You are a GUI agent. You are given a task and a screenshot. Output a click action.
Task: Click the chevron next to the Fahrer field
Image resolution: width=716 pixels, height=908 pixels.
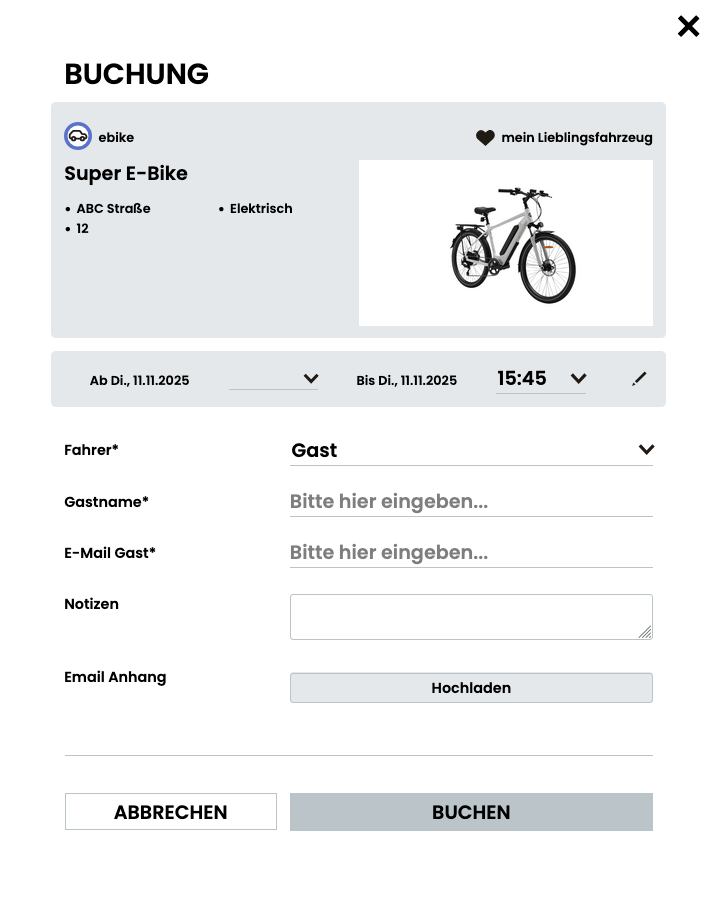(646, 450)
